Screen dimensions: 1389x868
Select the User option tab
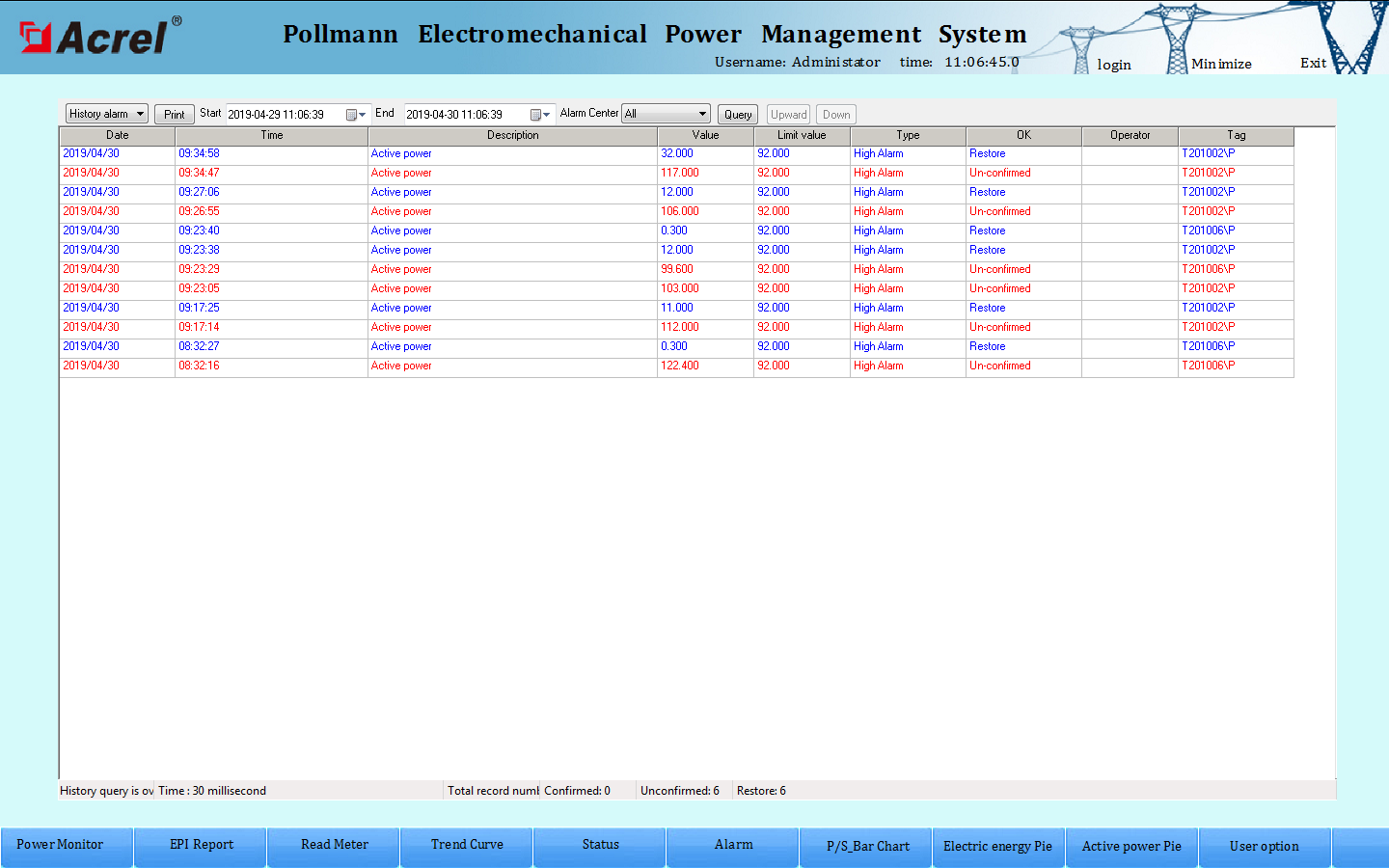point(1264,847)
